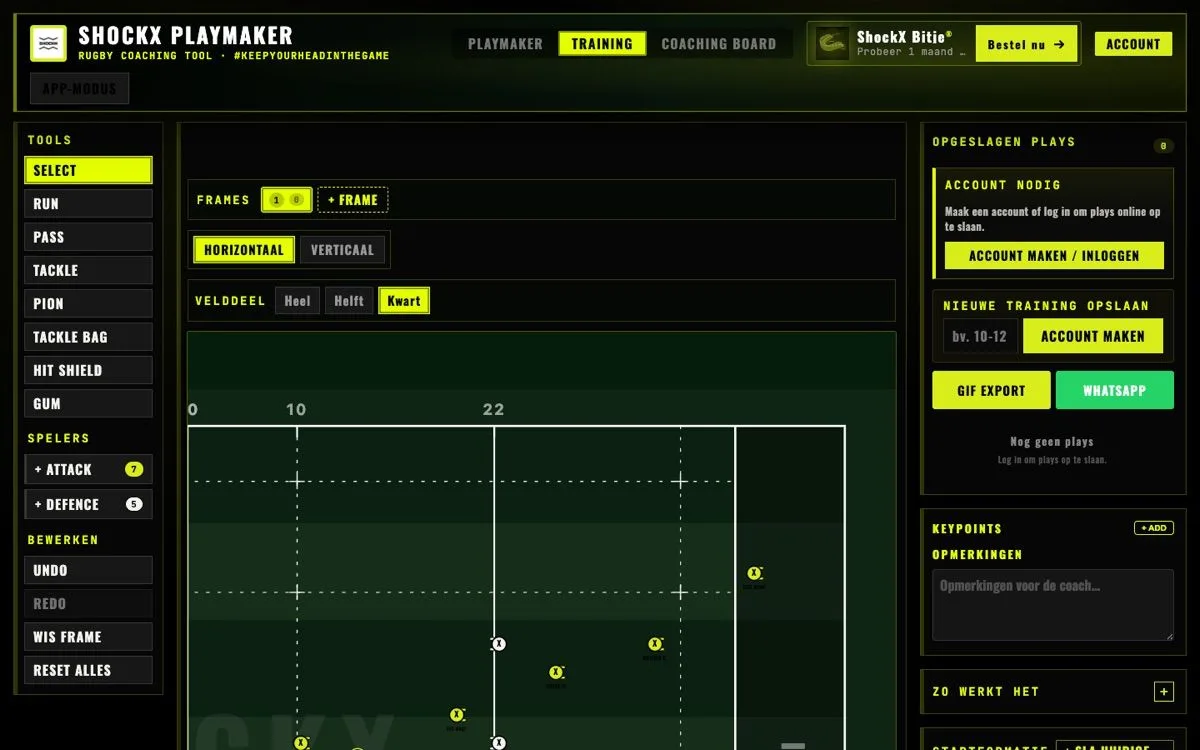Share the play via WhatsApp
This screenshot has height=750, width=1200.
coord(1114,391)
